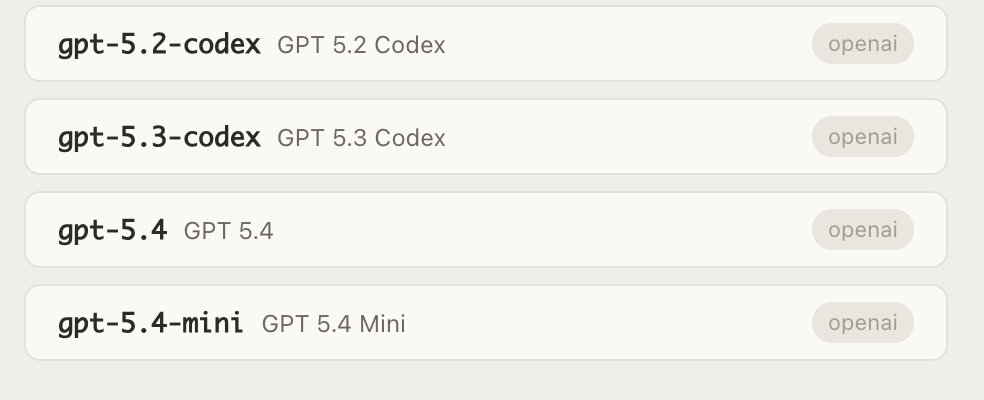
Task: Click the bold gpt-5.3-codex identifier text
Action: [x=159, y=138]
